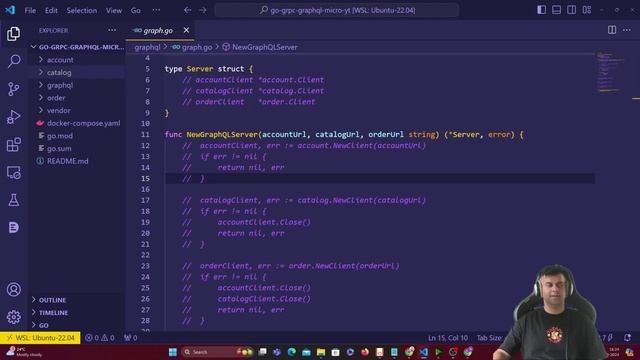Open the weather widget on taskbar
The height and width of the screenshot is (360, 640).
tap(24, 352)
